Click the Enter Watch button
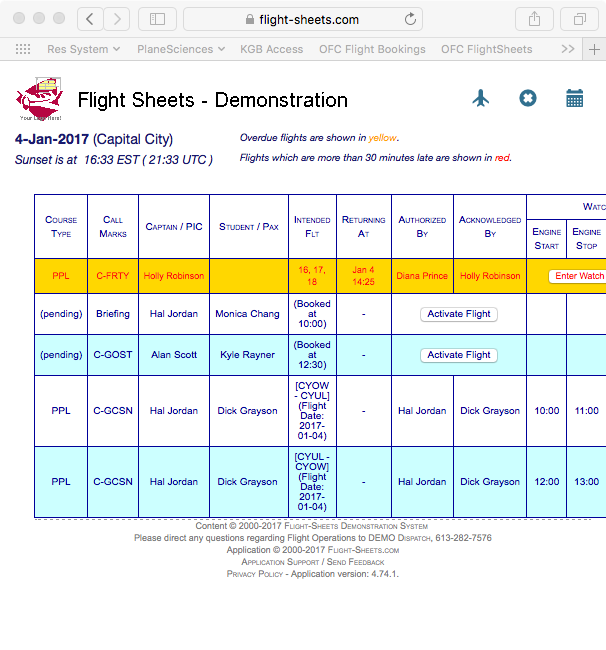 point(578,276)
